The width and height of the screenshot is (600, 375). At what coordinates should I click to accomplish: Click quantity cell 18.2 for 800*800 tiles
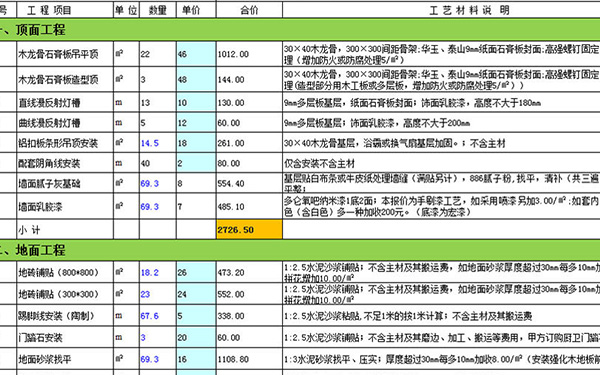coord(158,272)
